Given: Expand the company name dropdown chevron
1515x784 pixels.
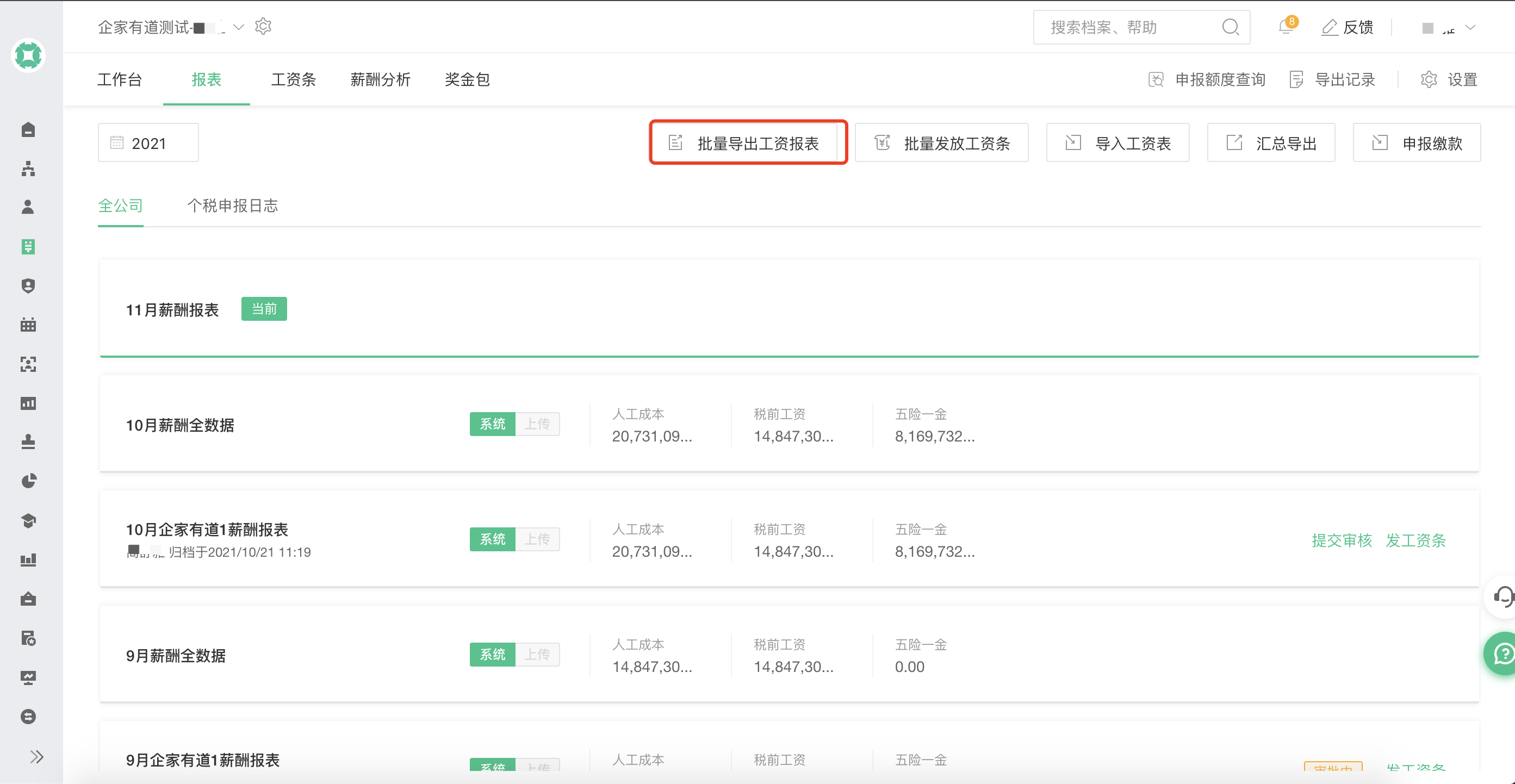Looking at the screenshot, I should pyautogui.click(x=239, y=27).
